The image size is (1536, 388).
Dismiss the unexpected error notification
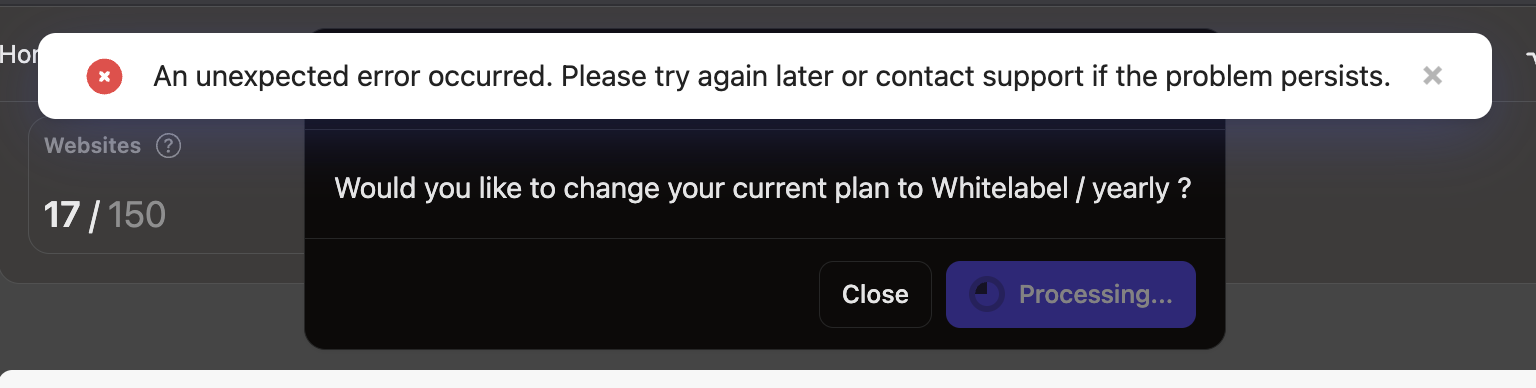click(1432, 76)
